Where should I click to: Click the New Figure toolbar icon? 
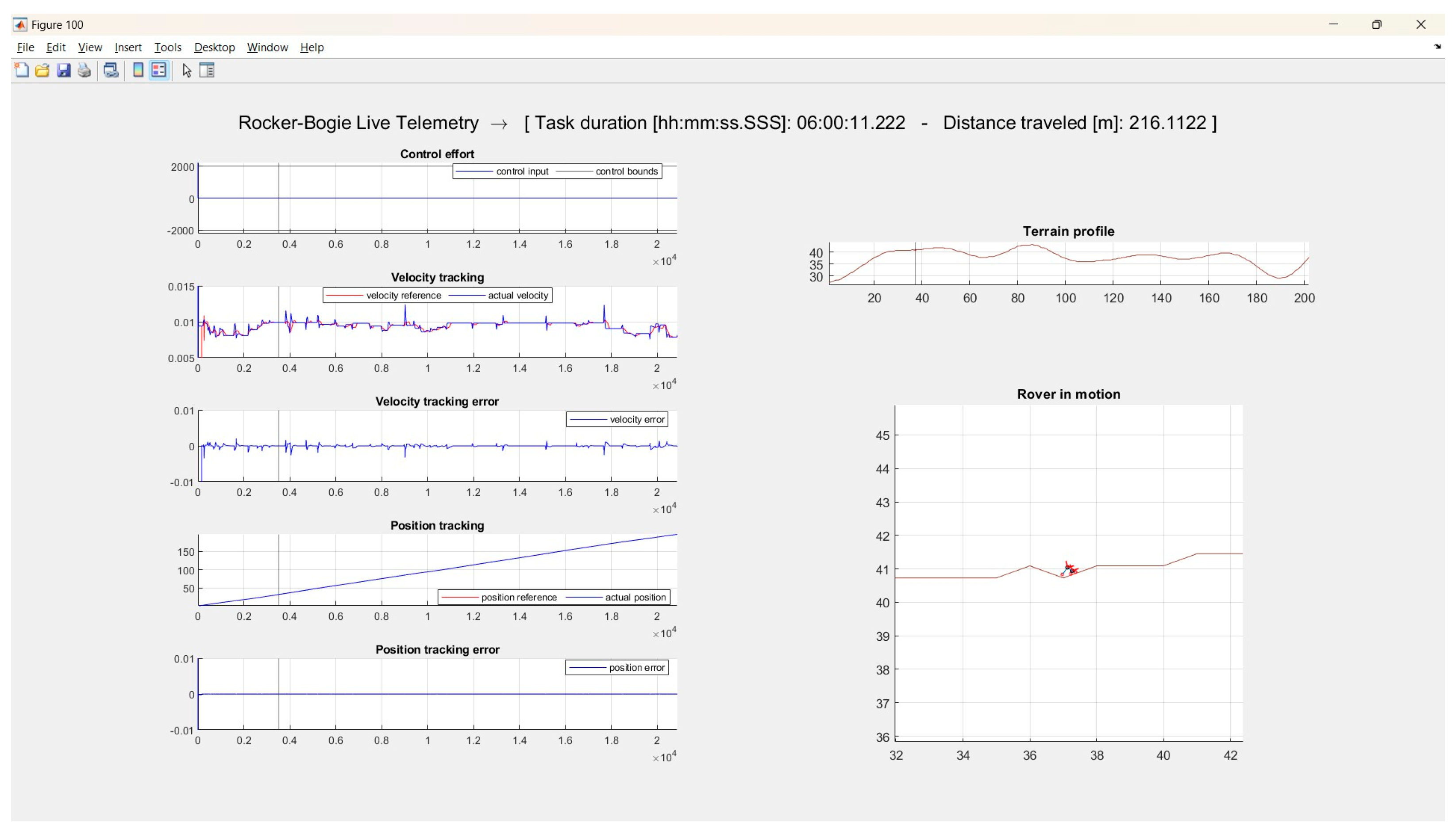(22, 70)
